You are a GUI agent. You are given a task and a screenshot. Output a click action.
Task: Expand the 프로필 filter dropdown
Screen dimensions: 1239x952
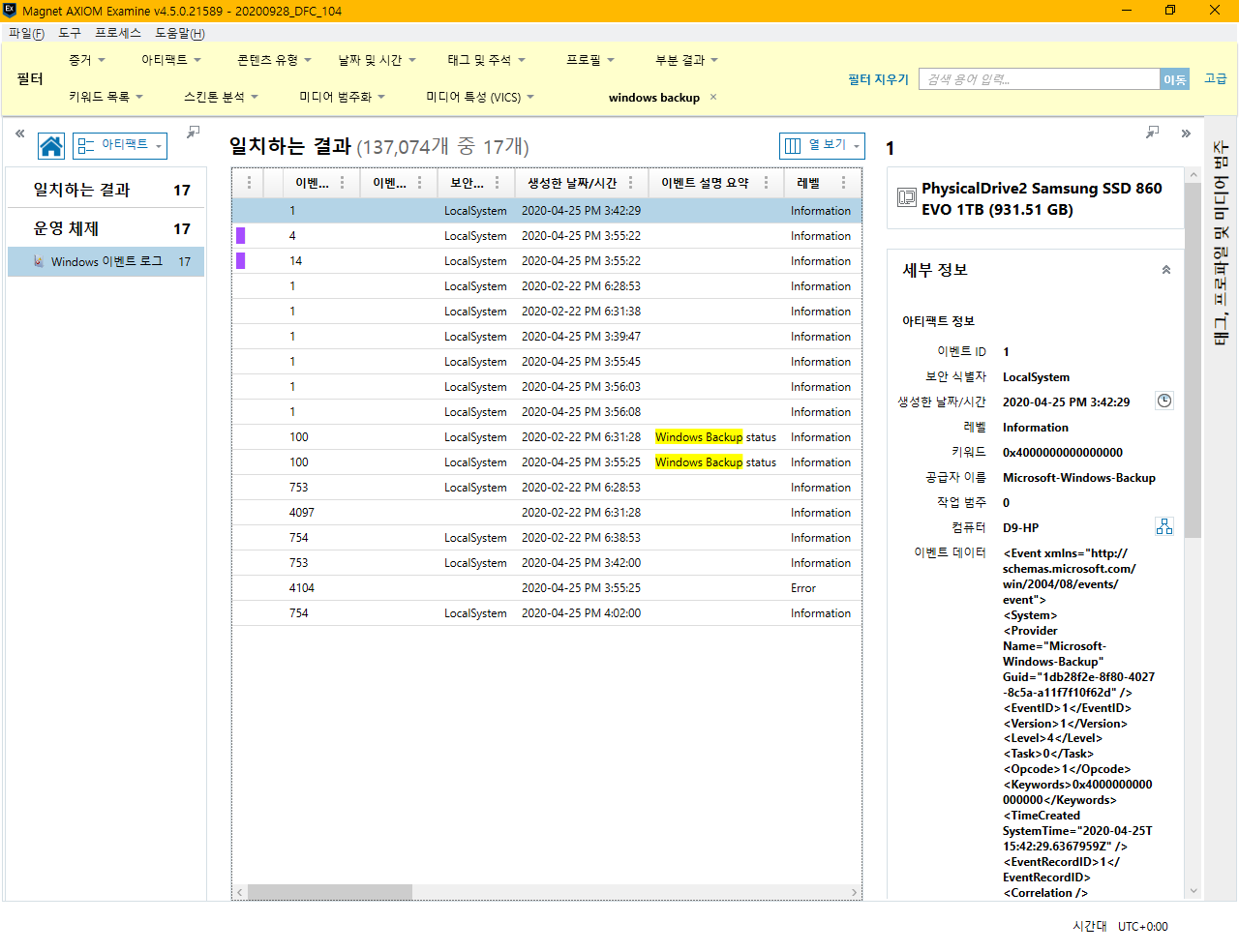pyautogui.click(x=590, y=60)
